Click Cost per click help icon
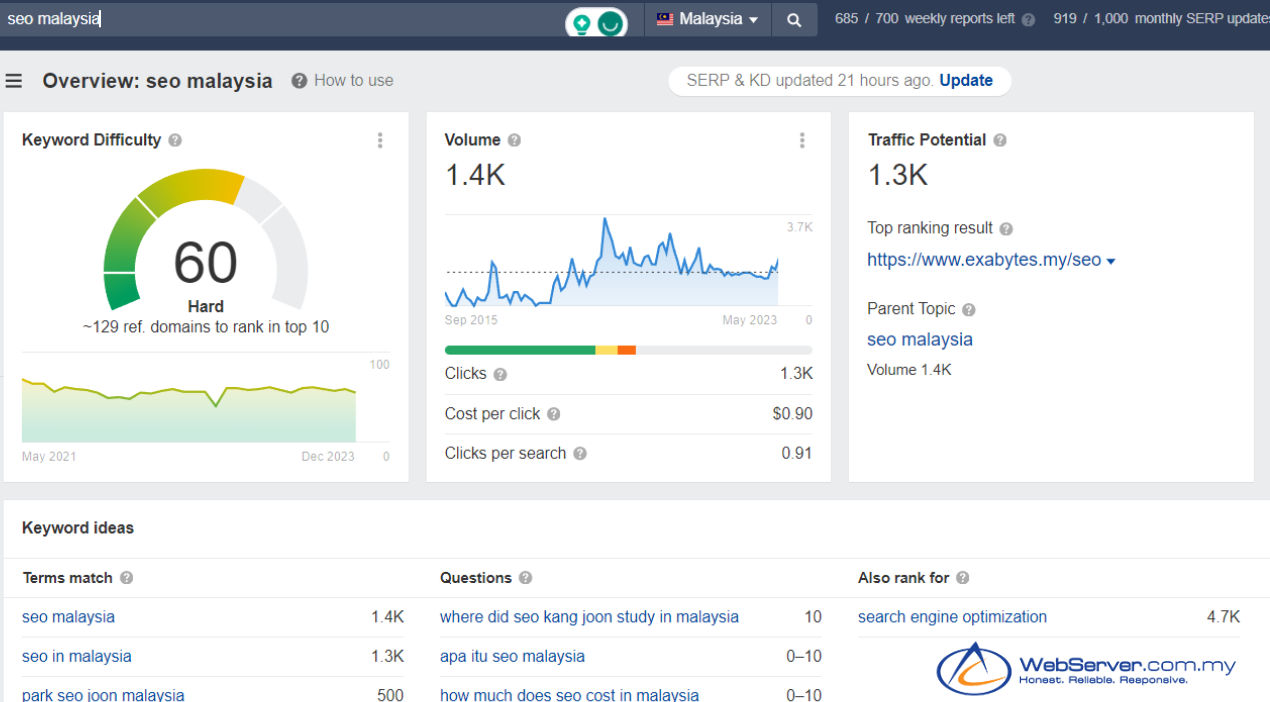Image resolution: width=1270 pixels, height=702 pixels. point(553,414)
